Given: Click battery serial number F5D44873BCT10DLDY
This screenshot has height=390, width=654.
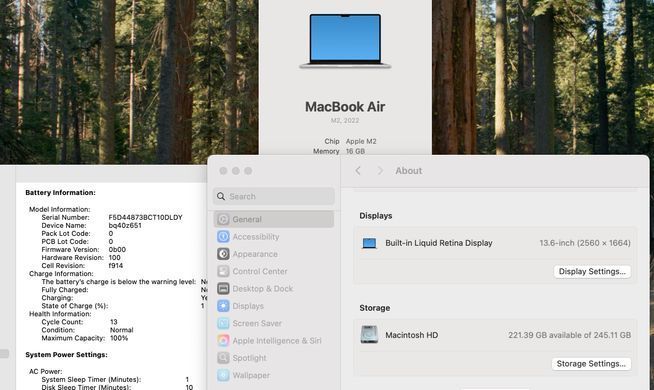Looking at the screenshot, I should tap(146, 217).
